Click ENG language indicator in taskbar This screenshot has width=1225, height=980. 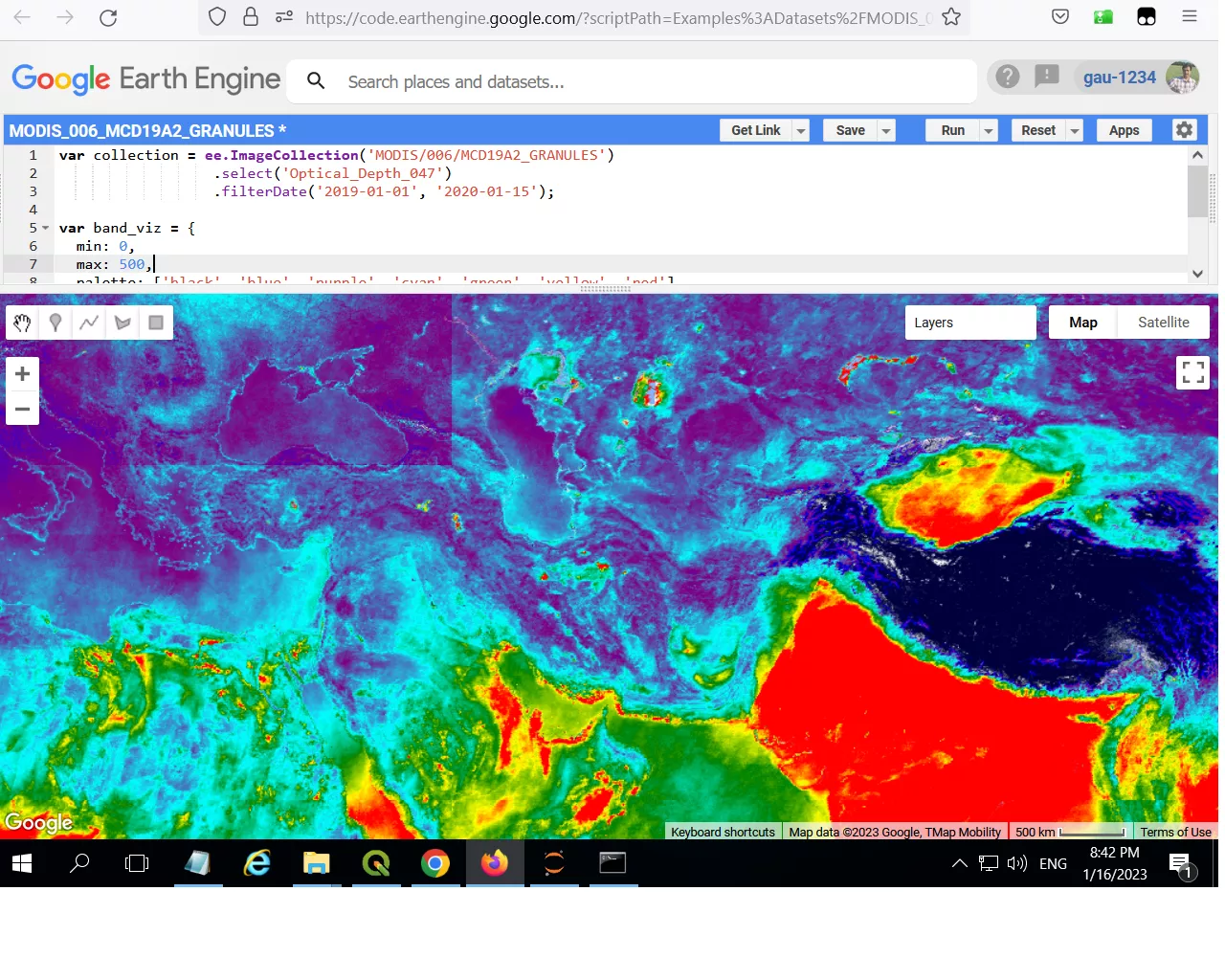[x=1053, y=864]
